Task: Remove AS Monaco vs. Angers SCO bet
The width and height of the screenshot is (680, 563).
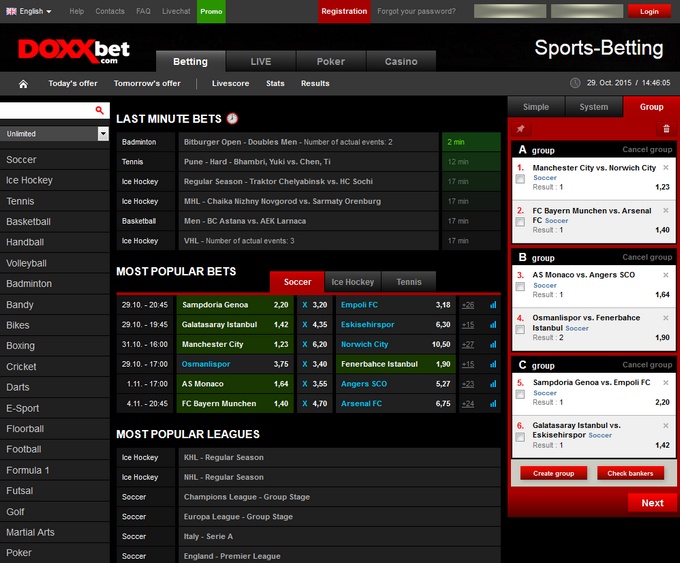Action: tap(666, 275)
